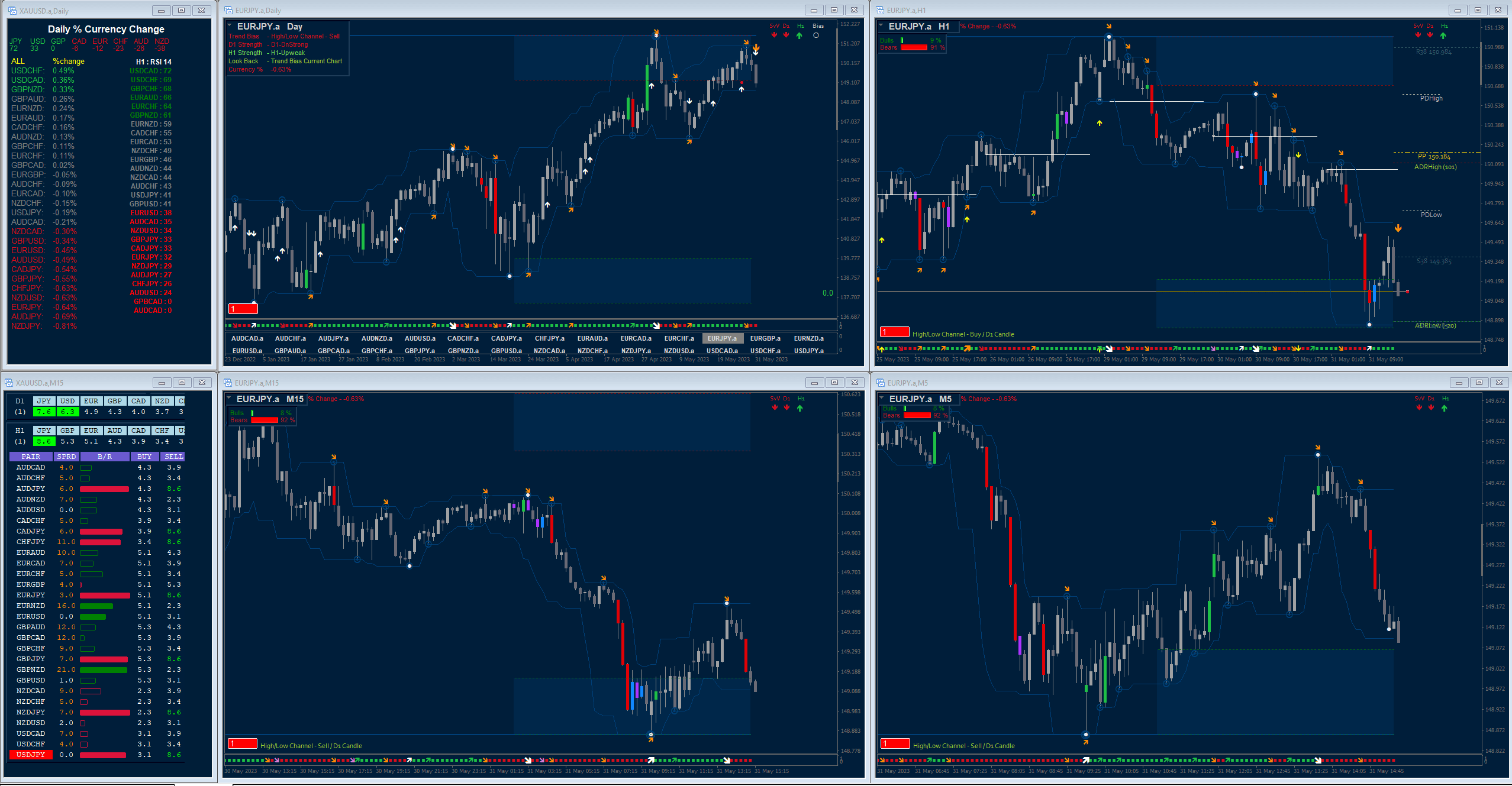Collapse the EURJPY.a Day info panel triangle
Screen dimensions: 1512x786
230,25
